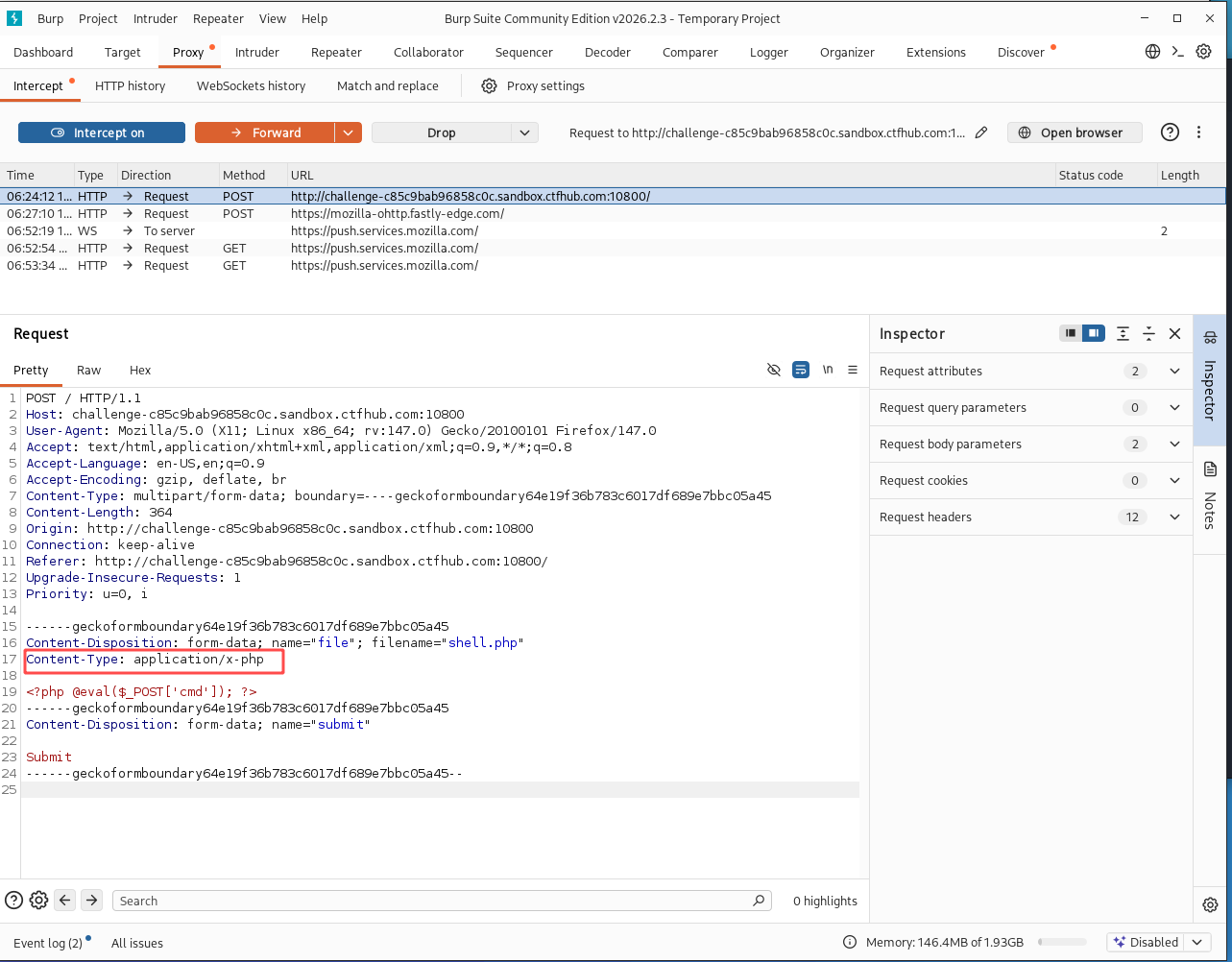Image resolution: width=1232 pixels, height=962 pixels.
Task: Open the search help question mark icon
Action: pos(13,900)
